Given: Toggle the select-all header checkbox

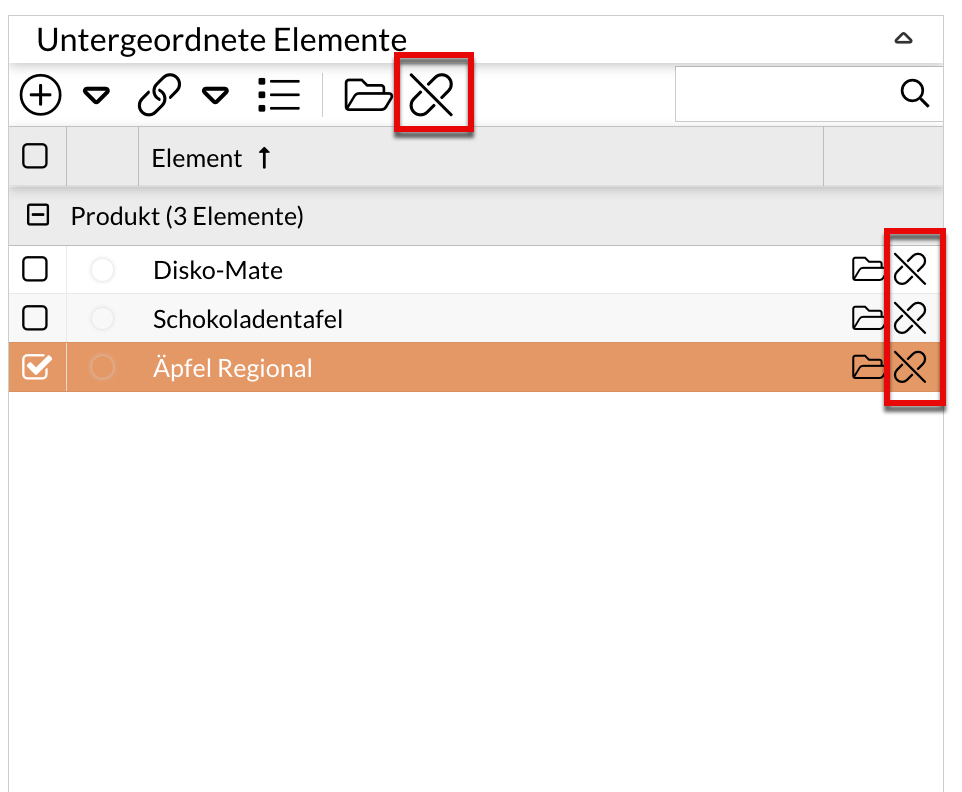Looking at the screenshot, I should click(x=35, y=156).
